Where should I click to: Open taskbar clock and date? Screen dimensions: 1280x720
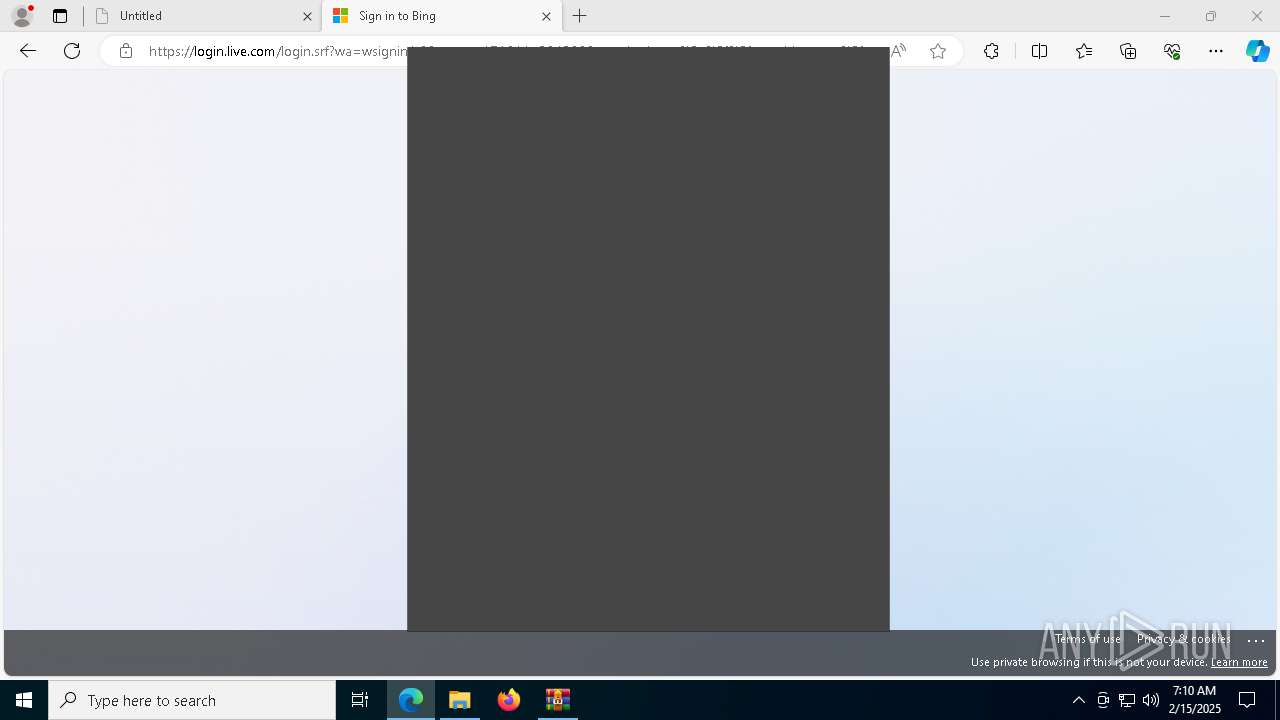[1196, 700]
